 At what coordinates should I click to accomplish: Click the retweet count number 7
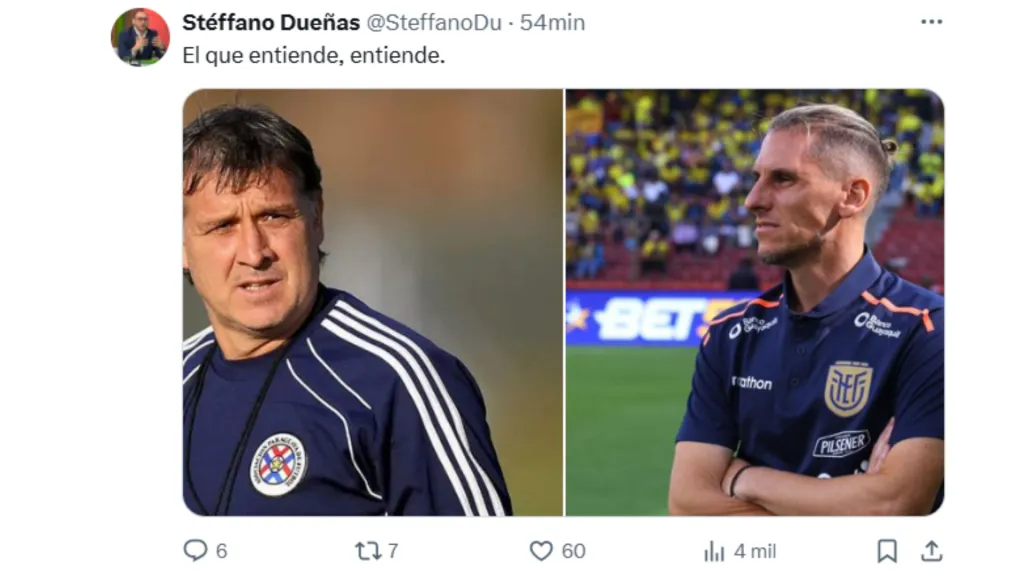click(x=393, y=551)
